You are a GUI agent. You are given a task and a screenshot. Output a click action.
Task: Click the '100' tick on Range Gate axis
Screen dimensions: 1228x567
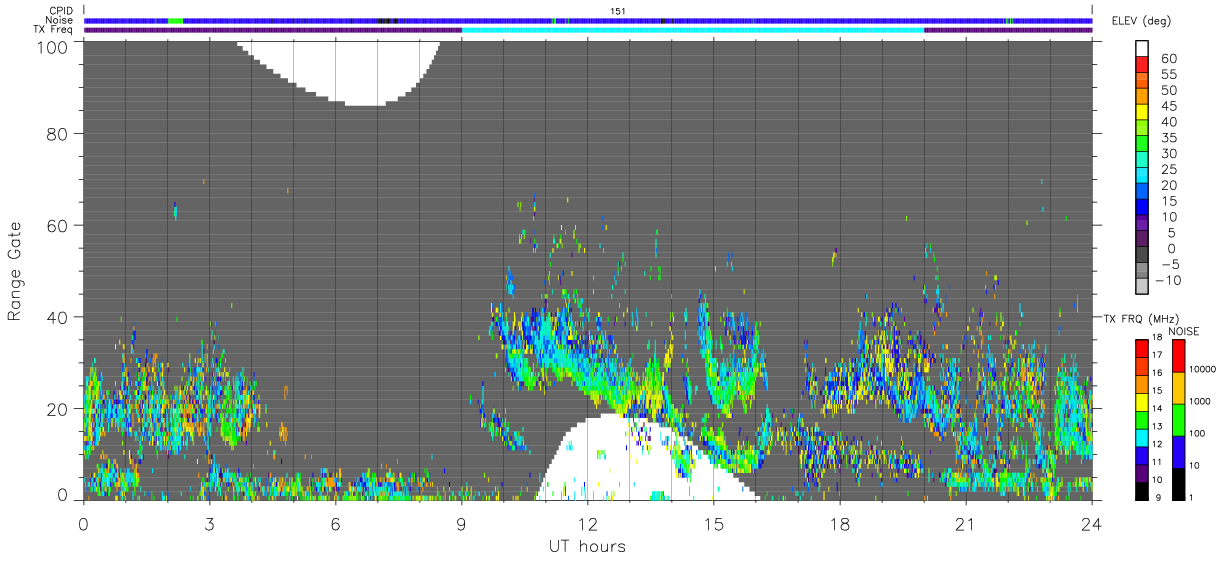point(51,47)
